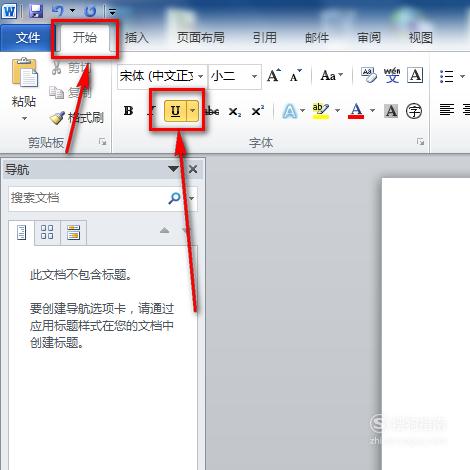Open the 引用 references tab
470x470 pixels.
265,38
